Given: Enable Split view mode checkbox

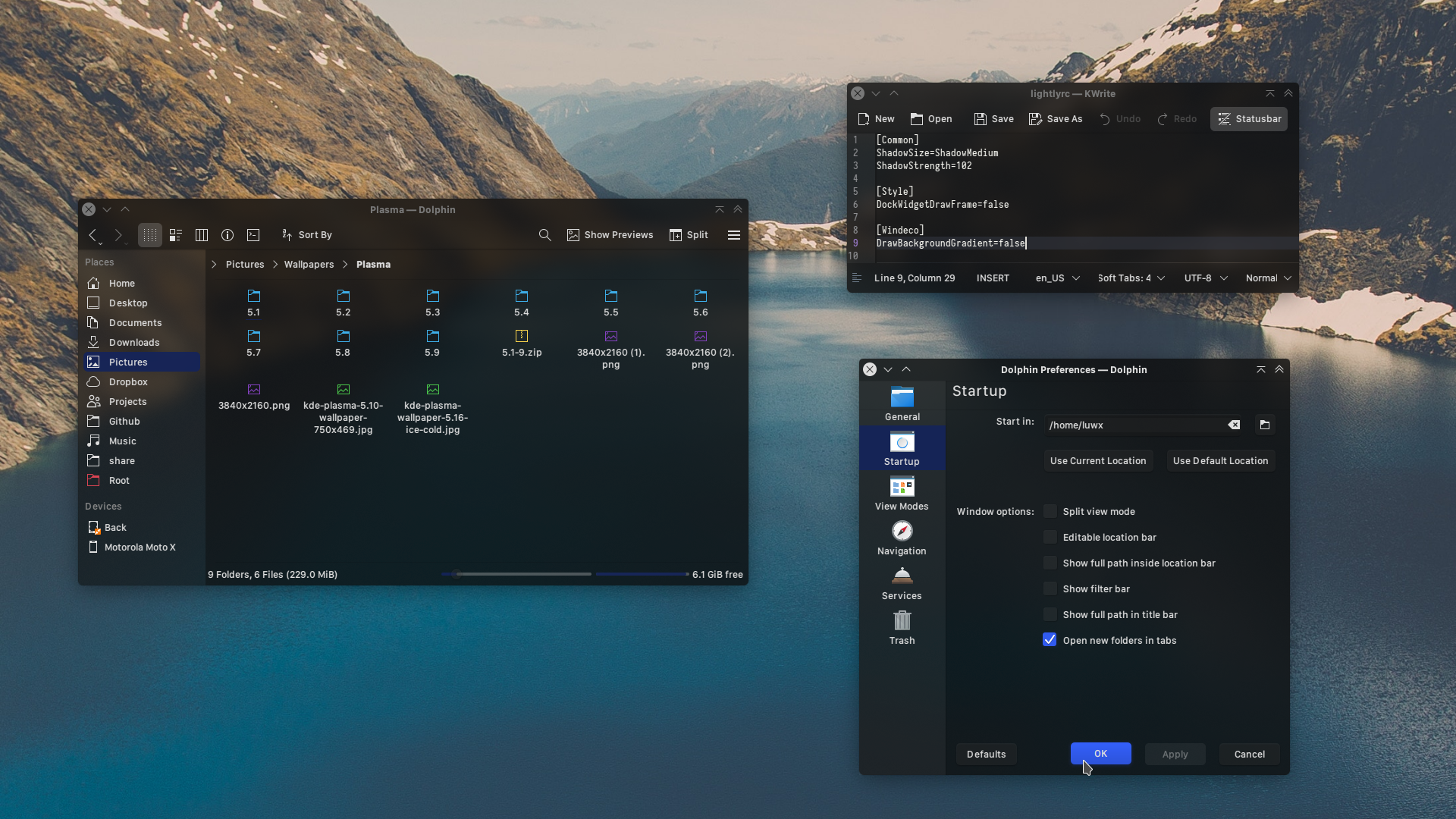Looking at the screenshot, I should coord(1050,511).
